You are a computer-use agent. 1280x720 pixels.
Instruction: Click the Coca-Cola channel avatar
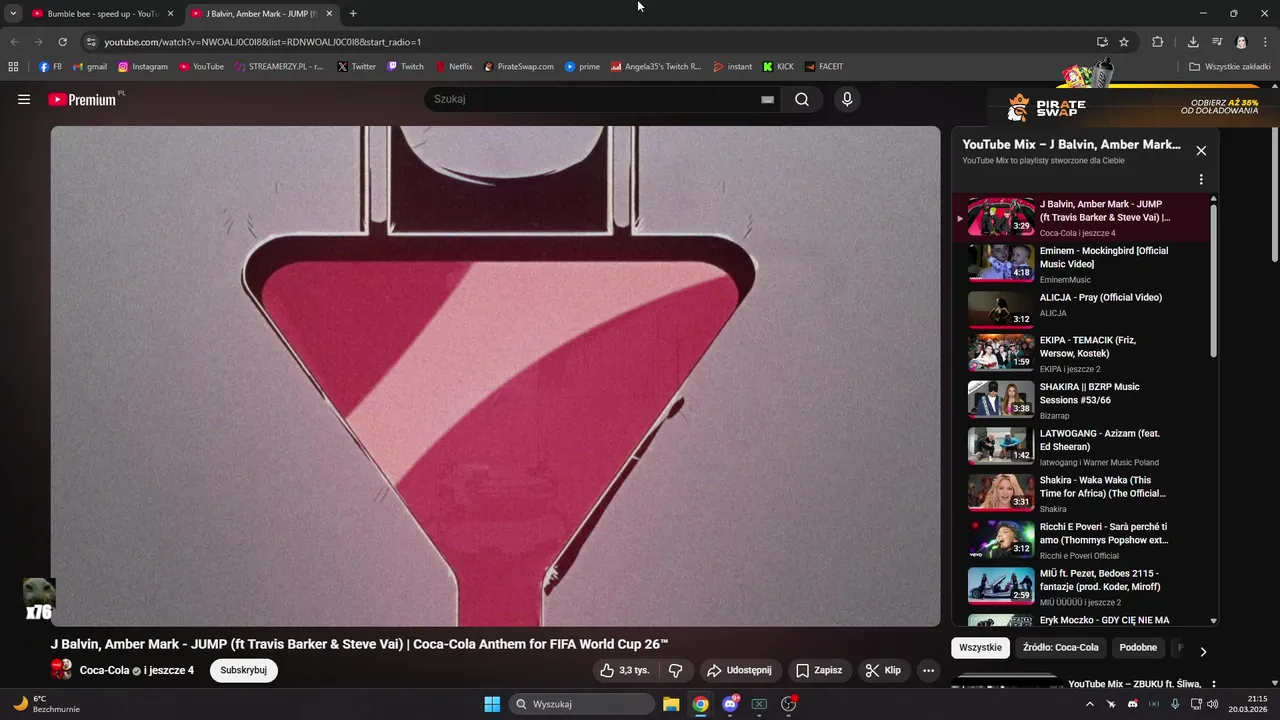click(x=62, y=670)
